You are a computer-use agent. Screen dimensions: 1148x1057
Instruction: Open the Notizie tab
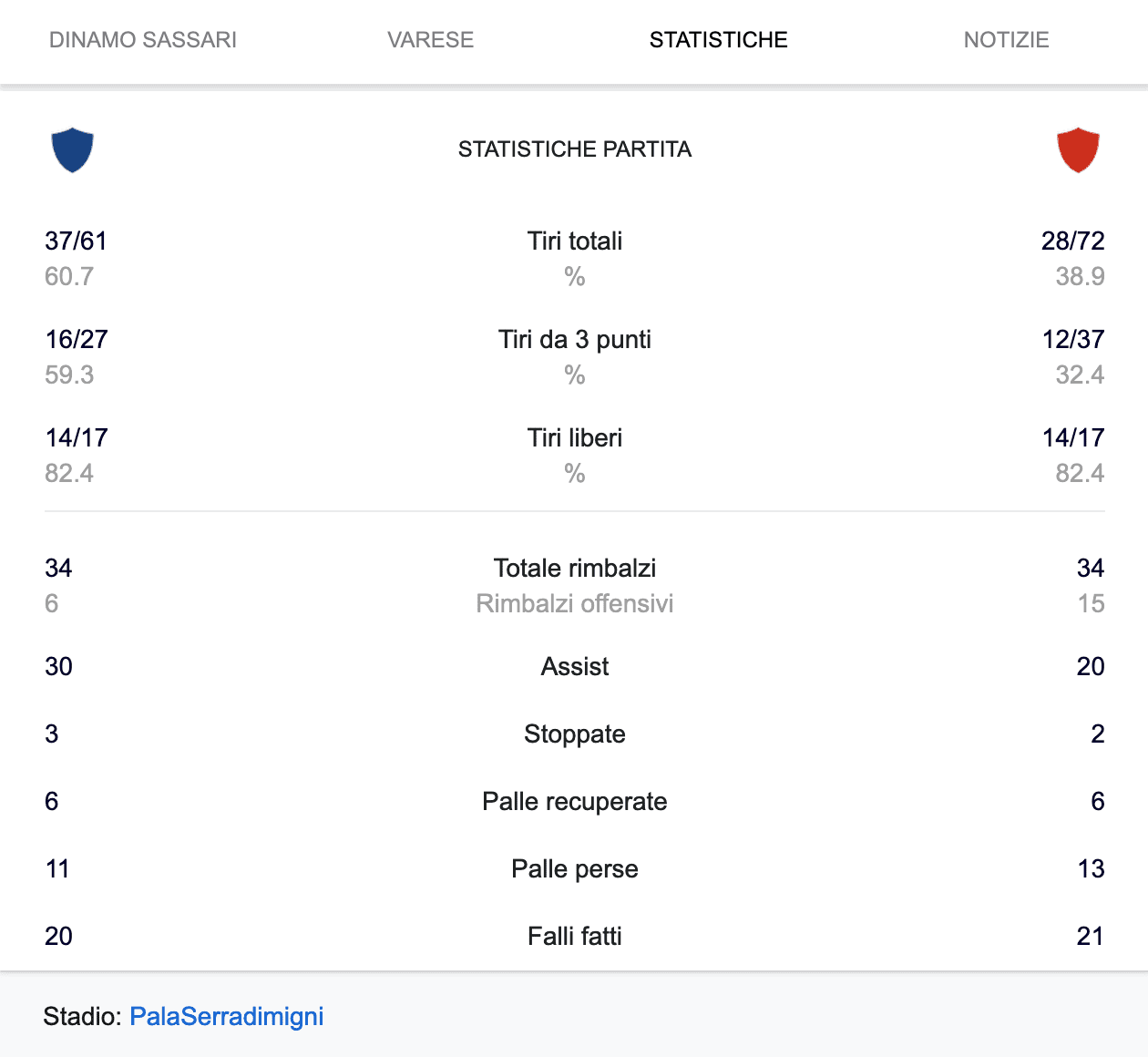click(1006, 40)
